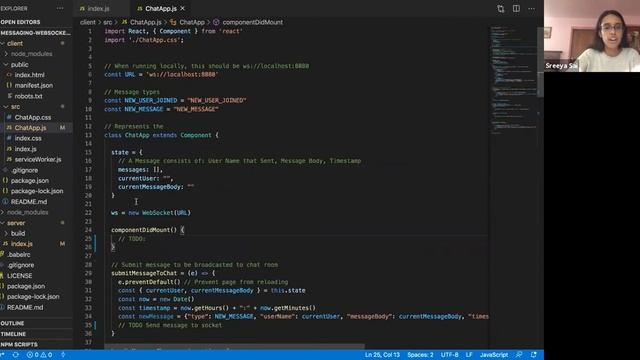
Task: Switch to the index.js editor tab
Action: click(98, 8)
